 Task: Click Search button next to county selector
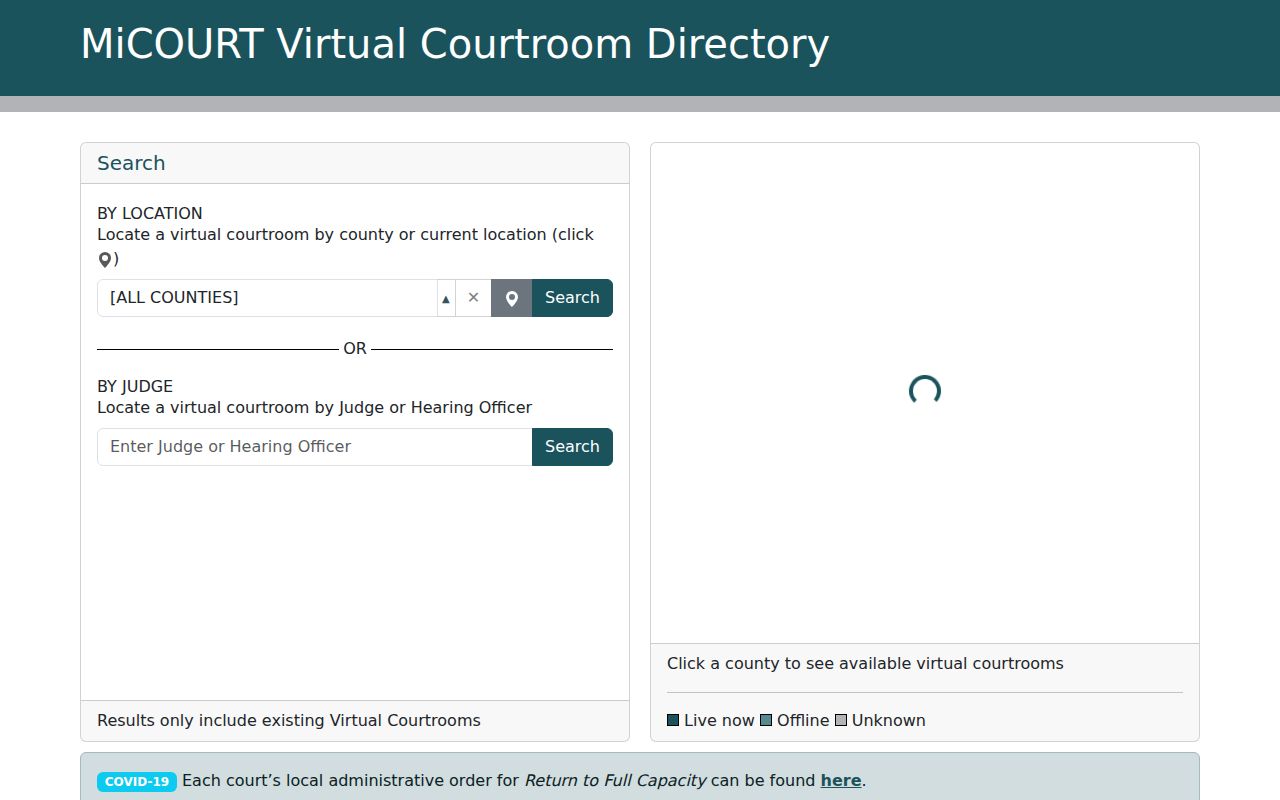click(x=572, y=298)
